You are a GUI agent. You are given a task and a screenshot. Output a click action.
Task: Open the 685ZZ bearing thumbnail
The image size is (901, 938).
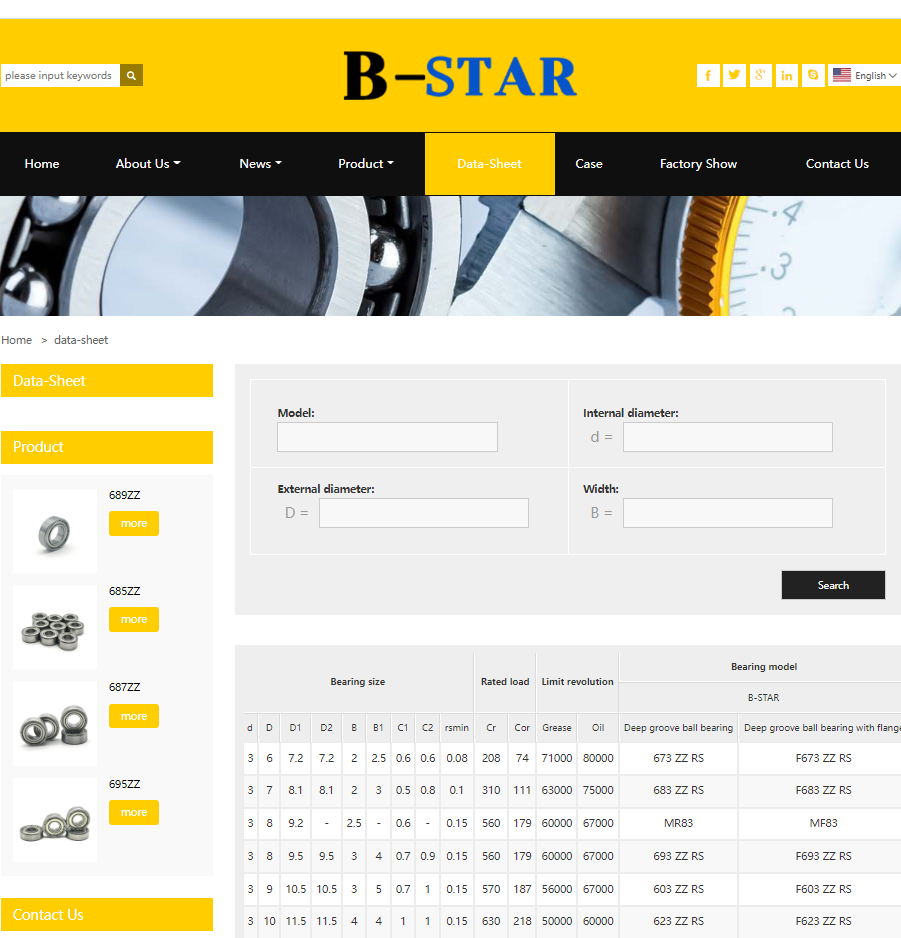(x=54, y=627)
